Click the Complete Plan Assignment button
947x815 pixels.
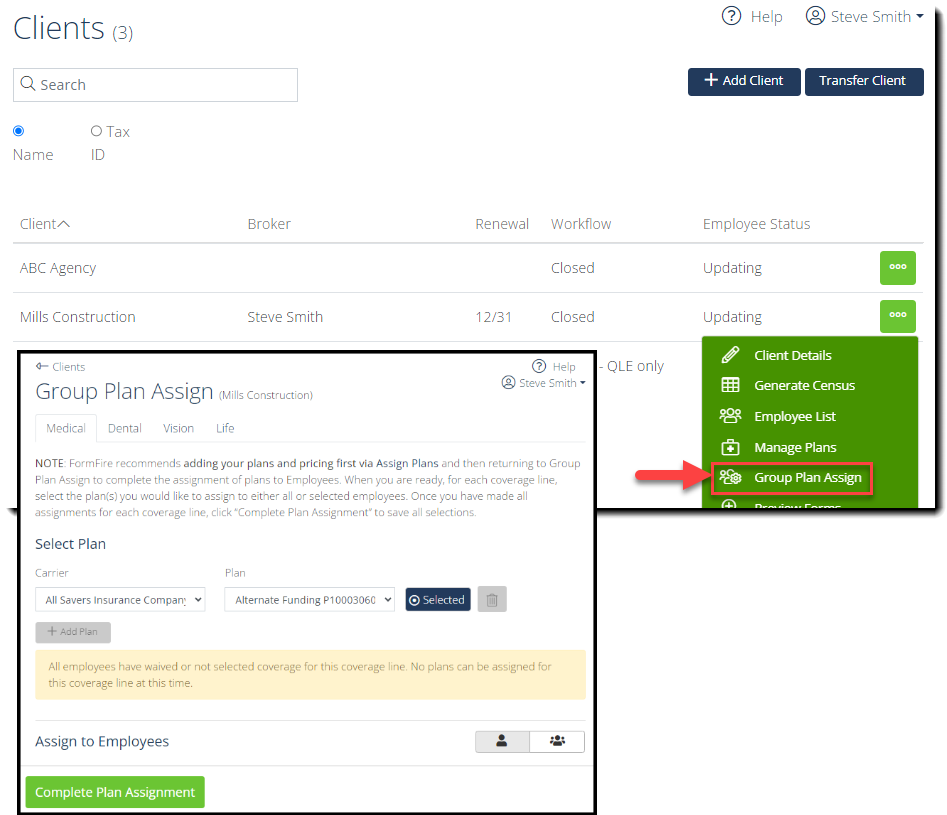114,791
